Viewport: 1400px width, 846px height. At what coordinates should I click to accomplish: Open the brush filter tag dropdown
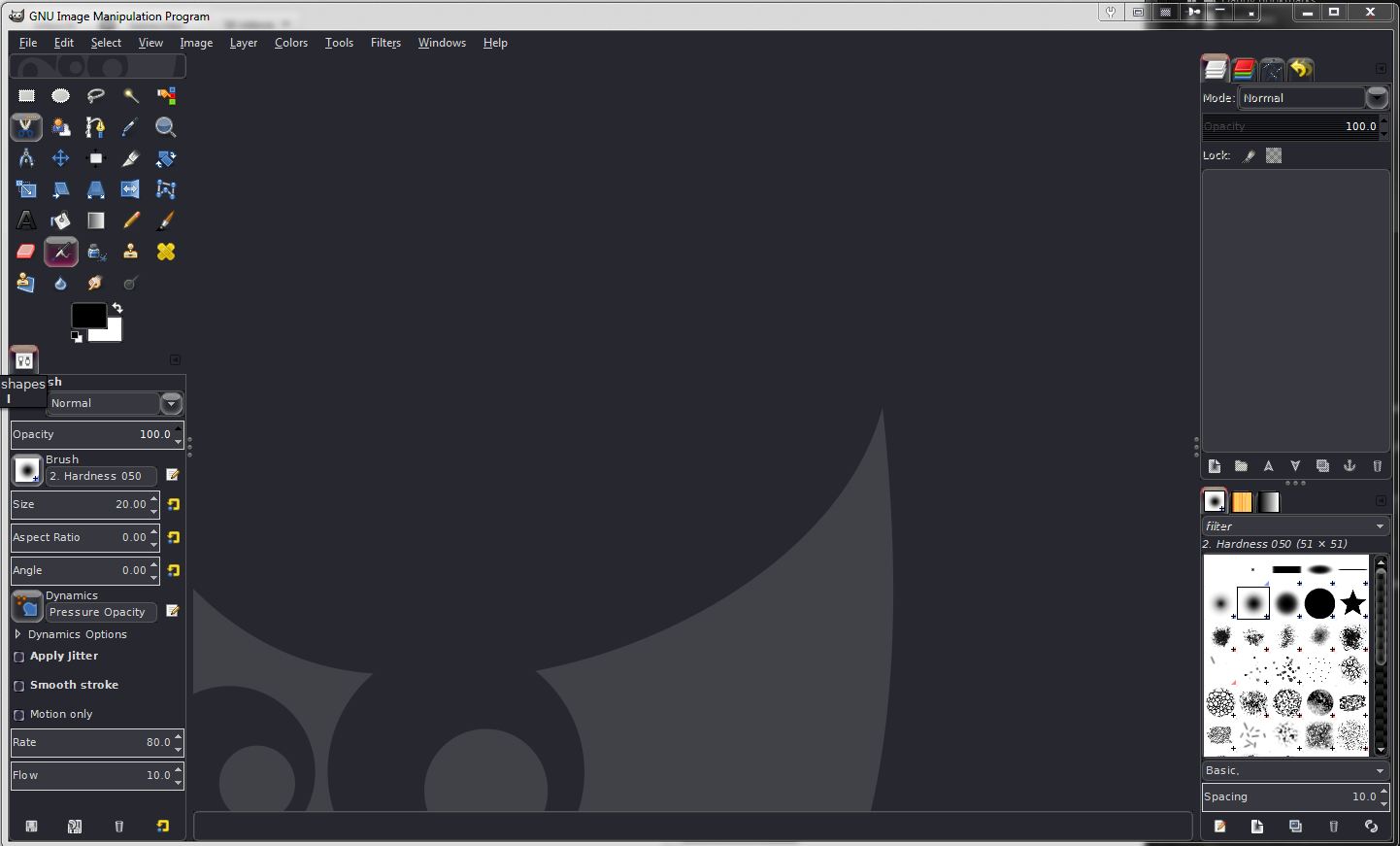click(x=1380, y=526)
